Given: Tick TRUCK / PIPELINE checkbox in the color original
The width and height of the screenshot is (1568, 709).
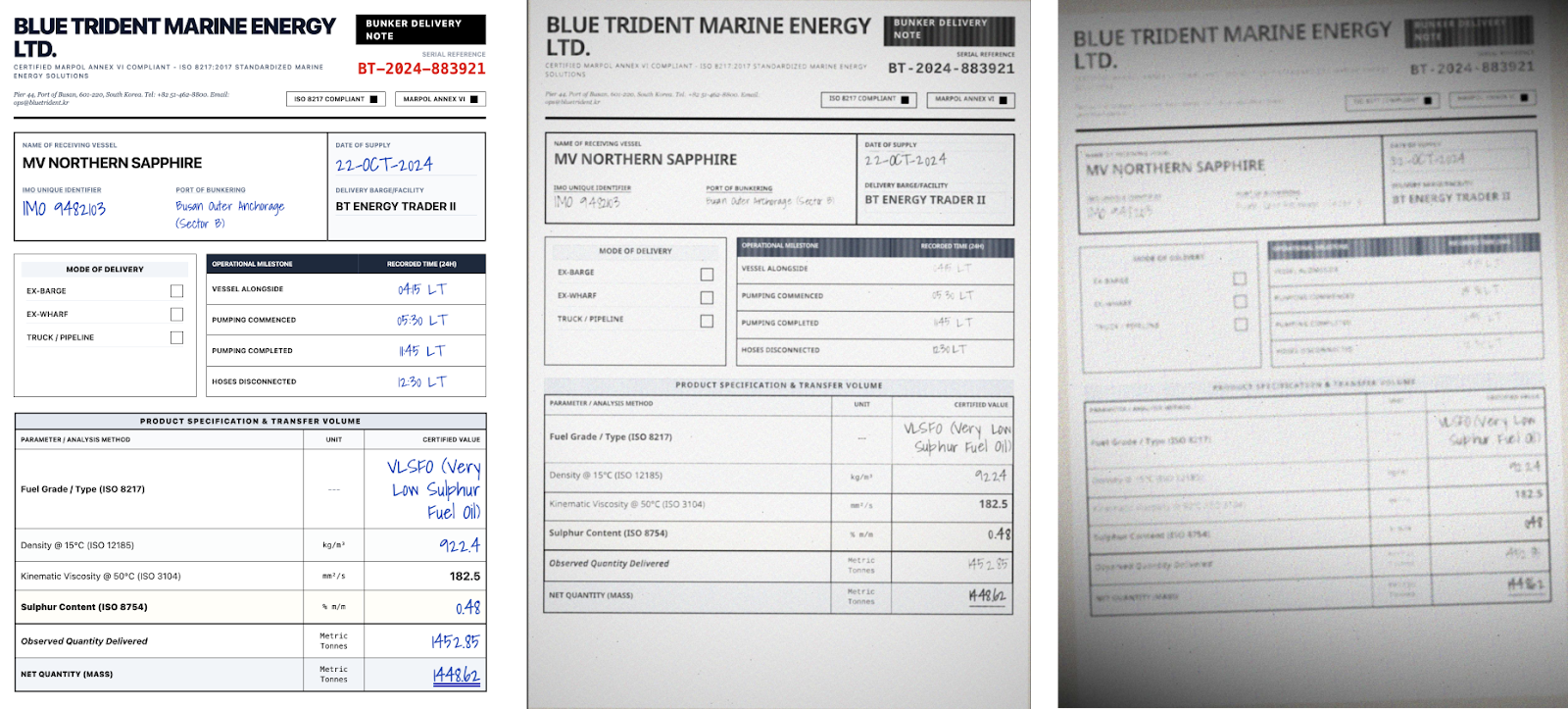Looking at the screenshot, I should pyautogui.click(x=176, y=337).
